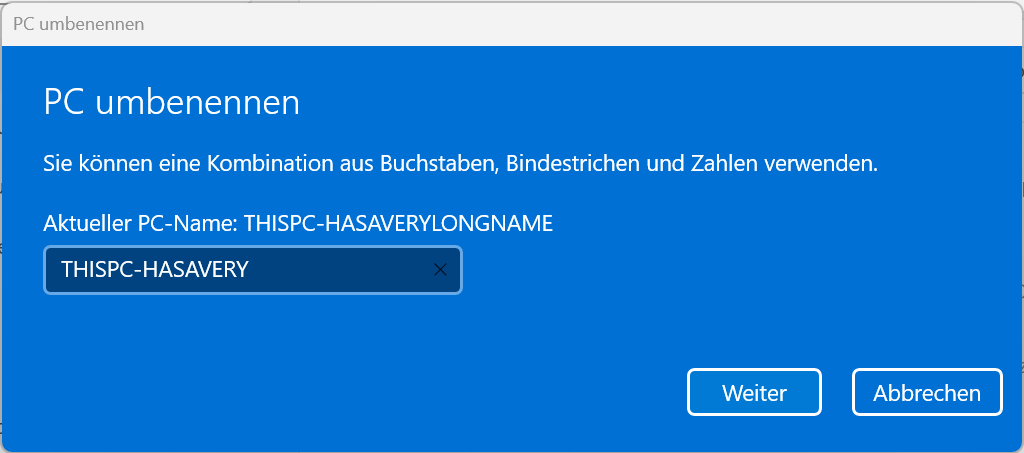This screenshot has height=453, width=1024.
Task: Clear the PC name field with X icon
Action: point(440,270)
